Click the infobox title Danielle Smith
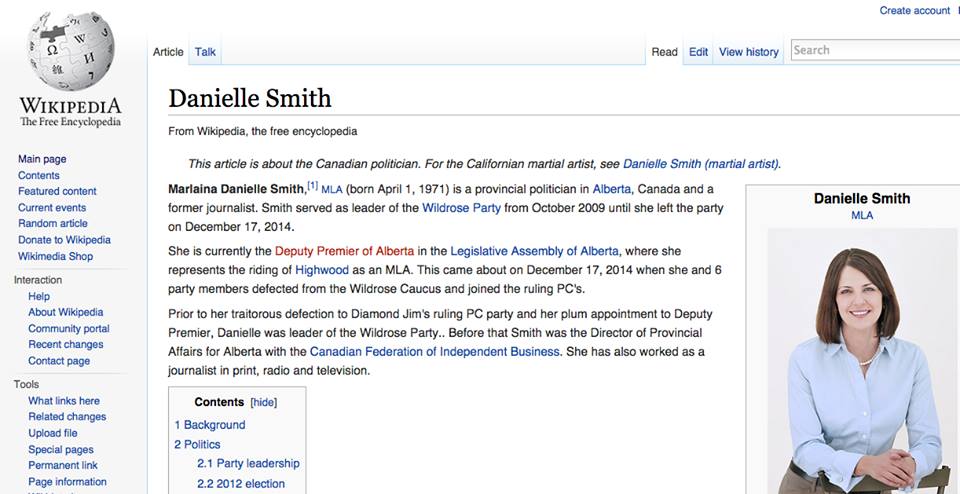The image size is (960, 494). [x=862, y=198]
